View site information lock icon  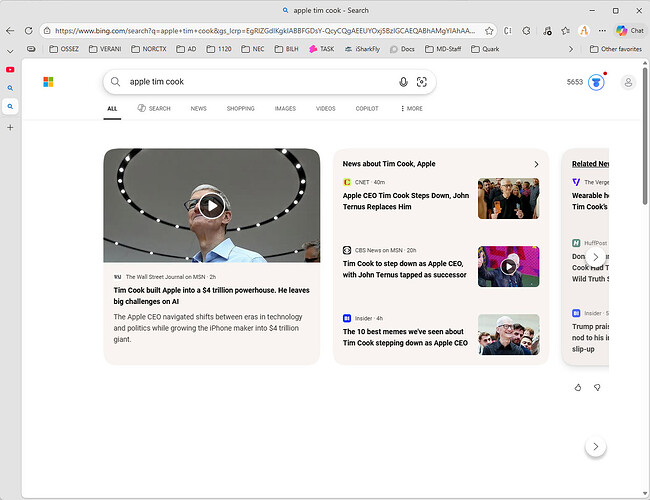47,31
